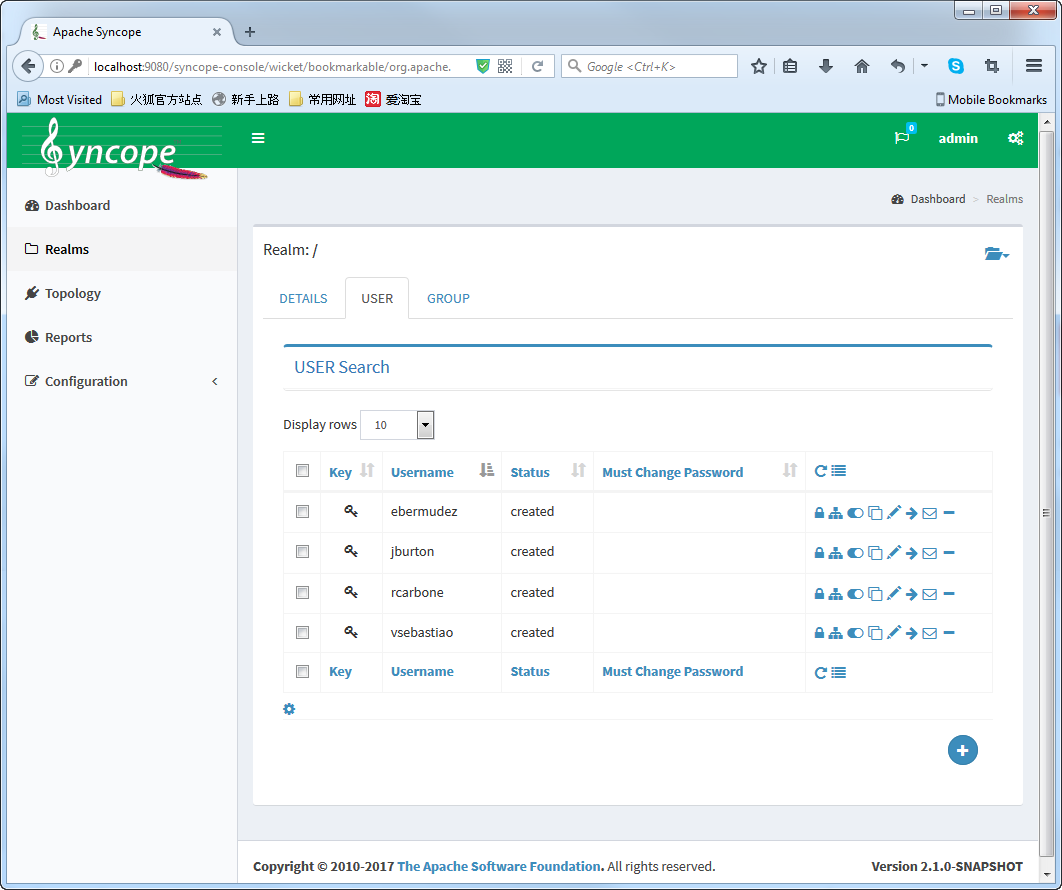Screen dimensions: 1062x890
Task: Click the clone copy icon for jburton
Action: tap(875, 553)
